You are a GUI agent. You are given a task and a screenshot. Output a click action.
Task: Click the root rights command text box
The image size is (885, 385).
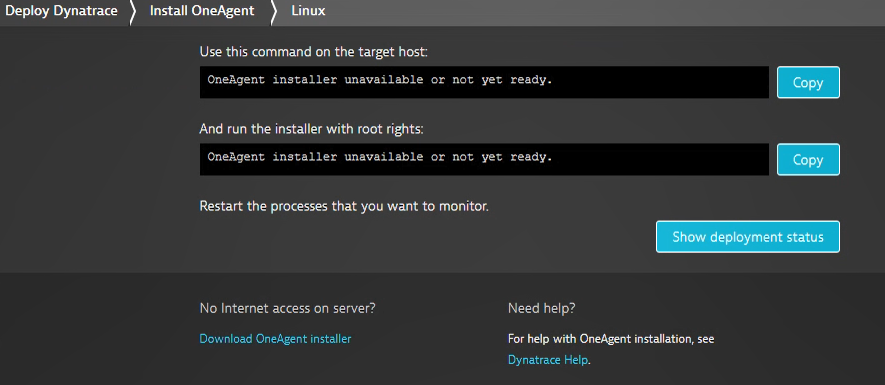pos(484,159)
